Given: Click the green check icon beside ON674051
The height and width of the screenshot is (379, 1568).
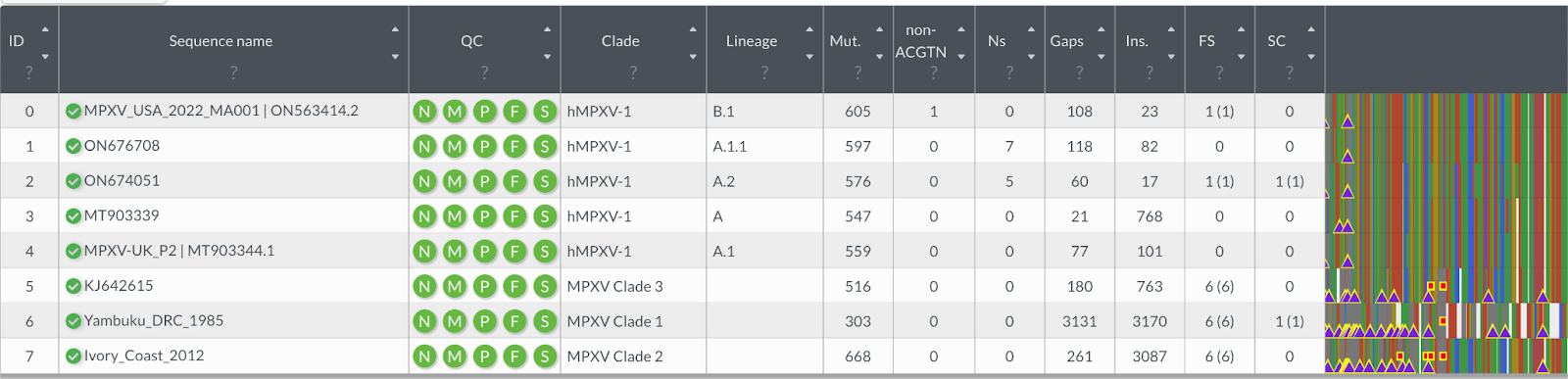Looking at the screenshot, I should tap(73, 181).
